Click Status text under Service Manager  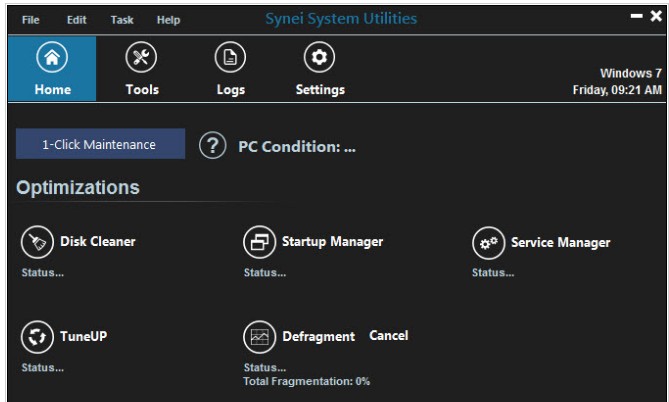(x=493, y=273)
